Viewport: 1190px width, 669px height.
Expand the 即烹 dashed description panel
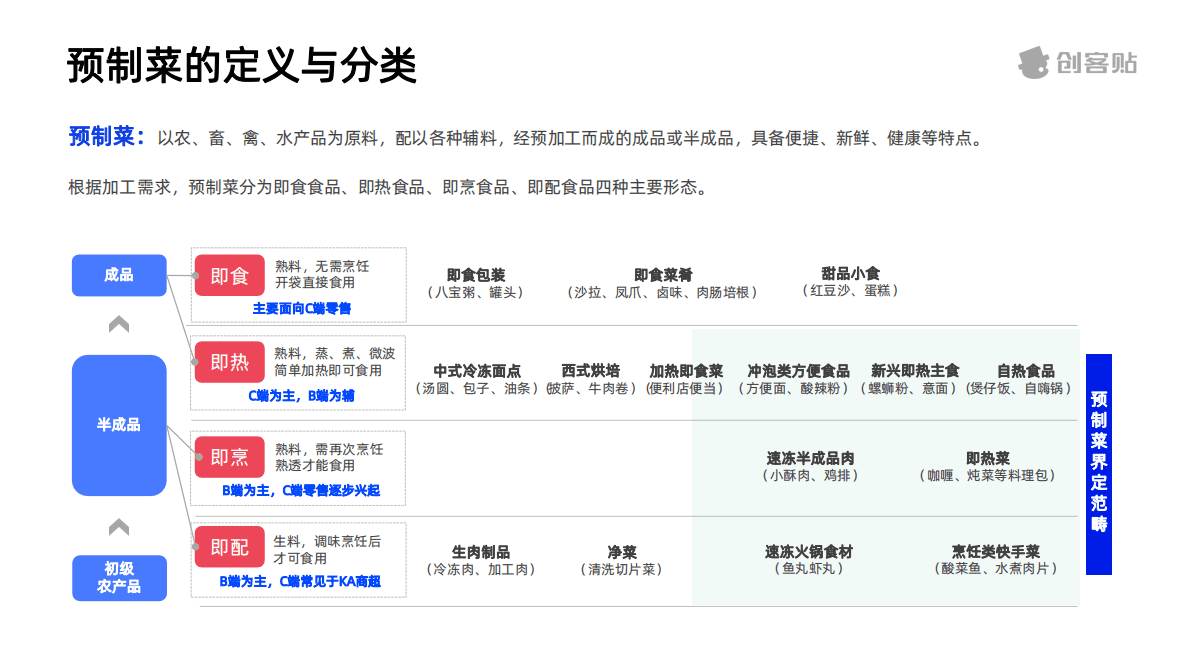pyautogui.click(x=299, y=467)
